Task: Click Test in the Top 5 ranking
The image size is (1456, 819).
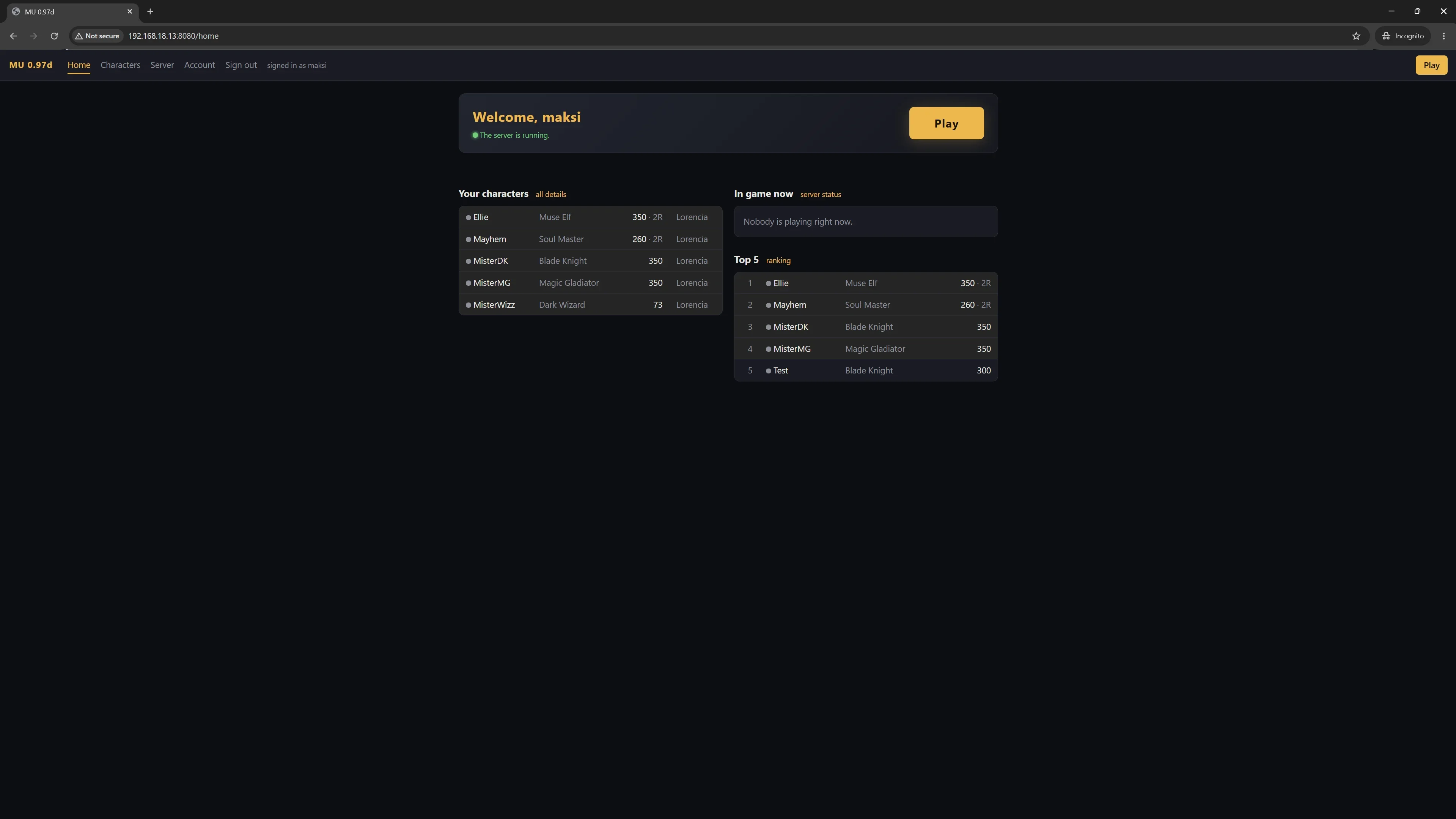Action: 781,370
